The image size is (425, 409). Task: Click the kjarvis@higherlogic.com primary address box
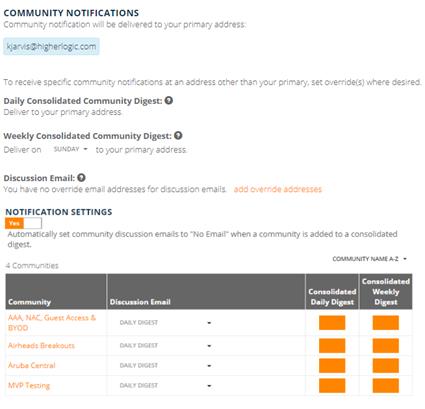pos(51,46)
